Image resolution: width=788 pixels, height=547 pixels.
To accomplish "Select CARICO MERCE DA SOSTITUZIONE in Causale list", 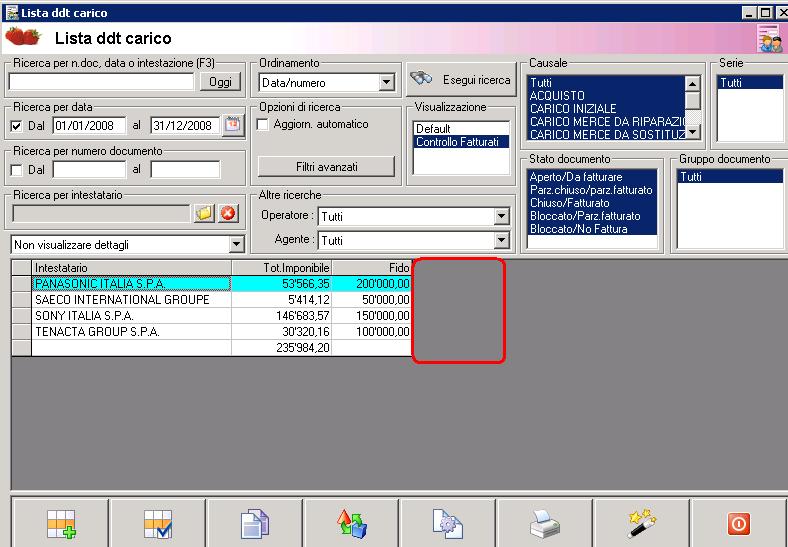I will [x=606, y=135].
